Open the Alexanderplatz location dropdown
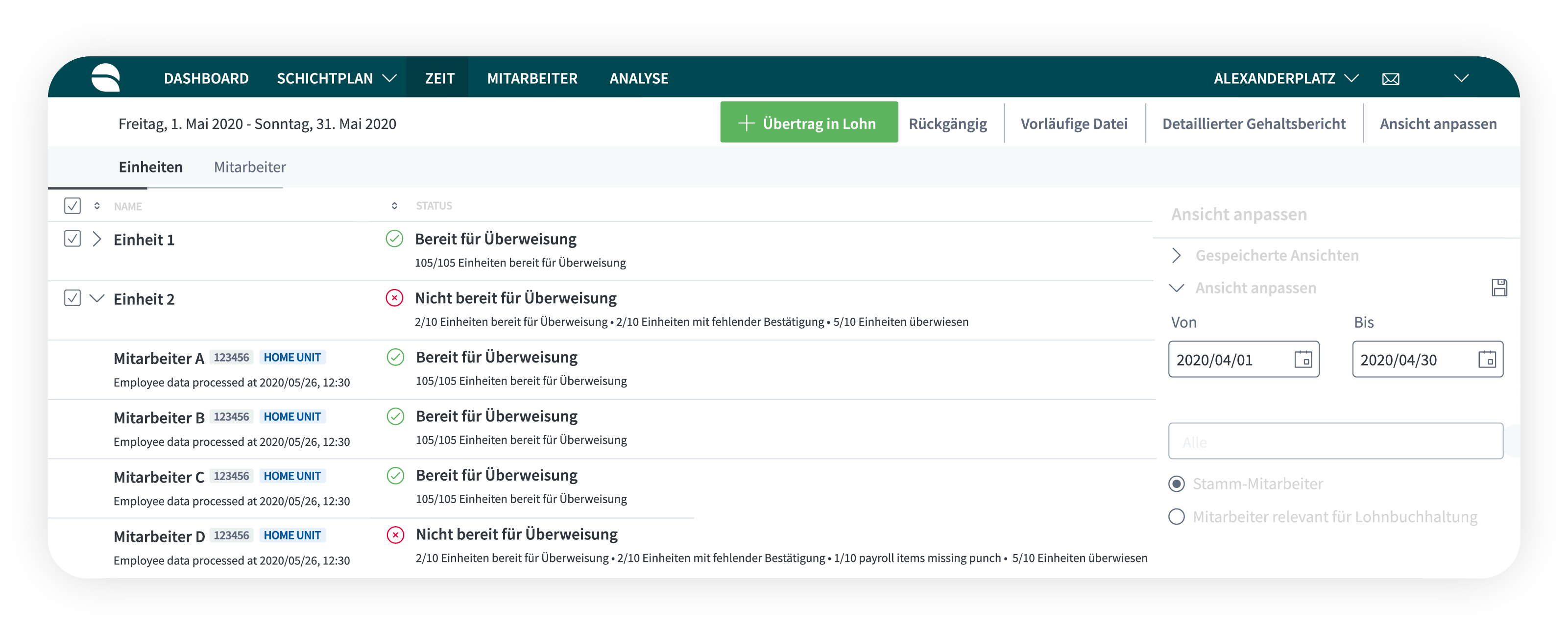 pyautogui.click(x=1285, y=78)
